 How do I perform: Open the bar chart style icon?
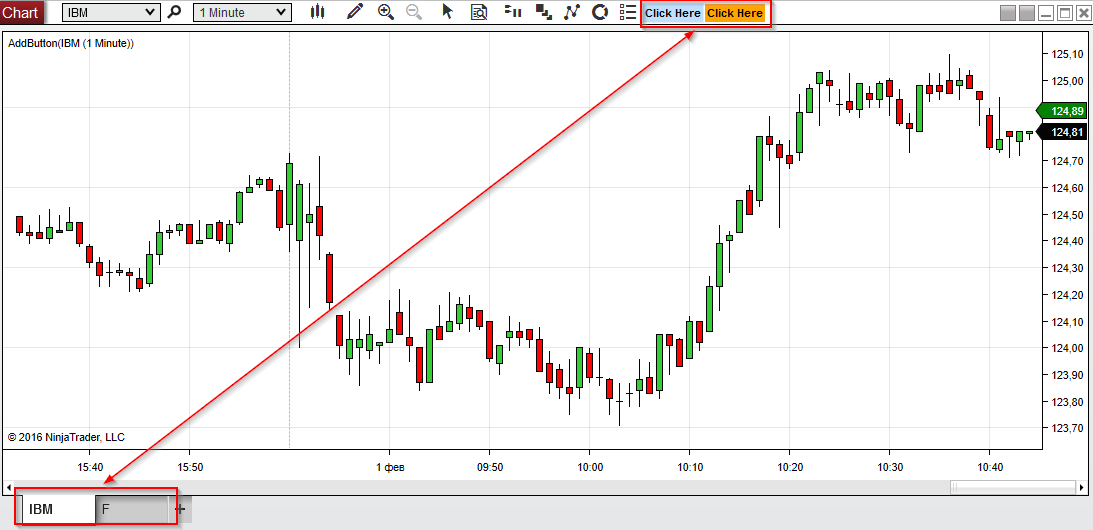click(x=318, y=12)
